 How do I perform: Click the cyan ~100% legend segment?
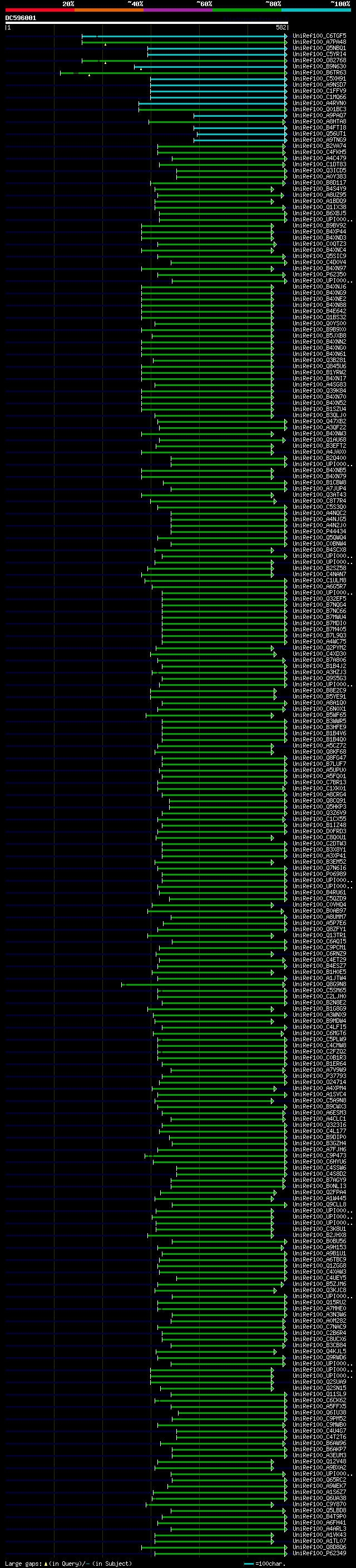click(x=317, y=10)
